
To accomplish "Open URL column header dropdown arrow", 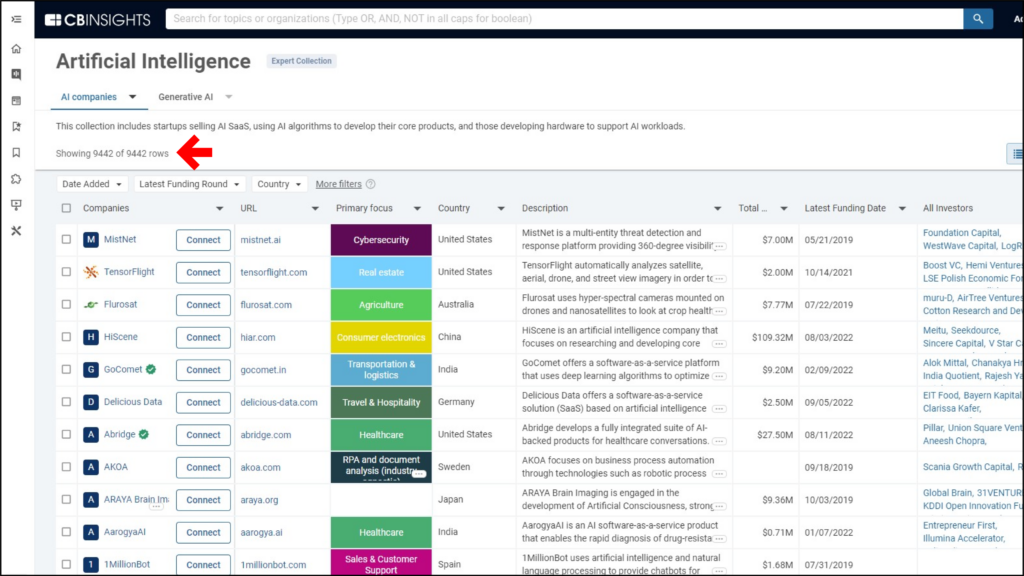I will (x=315, y=208).
